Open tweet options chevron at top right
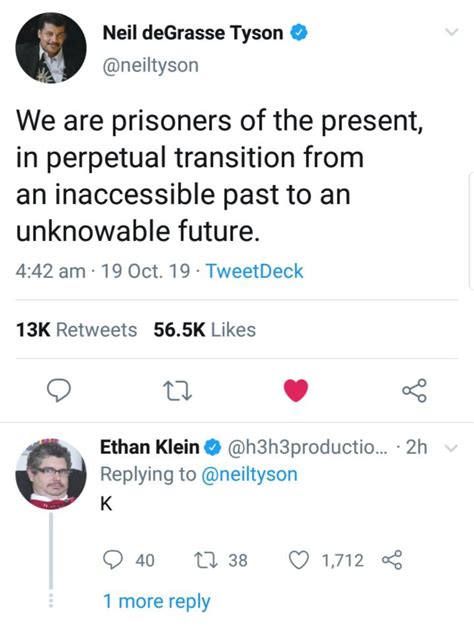Viewport: 474px width, 631px height. [x=453, y=32]
